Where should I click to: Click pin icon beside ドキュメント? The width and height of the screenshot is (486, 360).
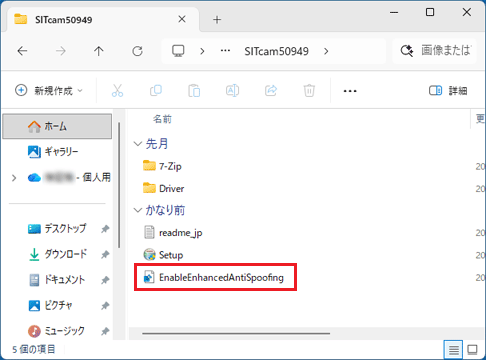click(x=105, y=280)
